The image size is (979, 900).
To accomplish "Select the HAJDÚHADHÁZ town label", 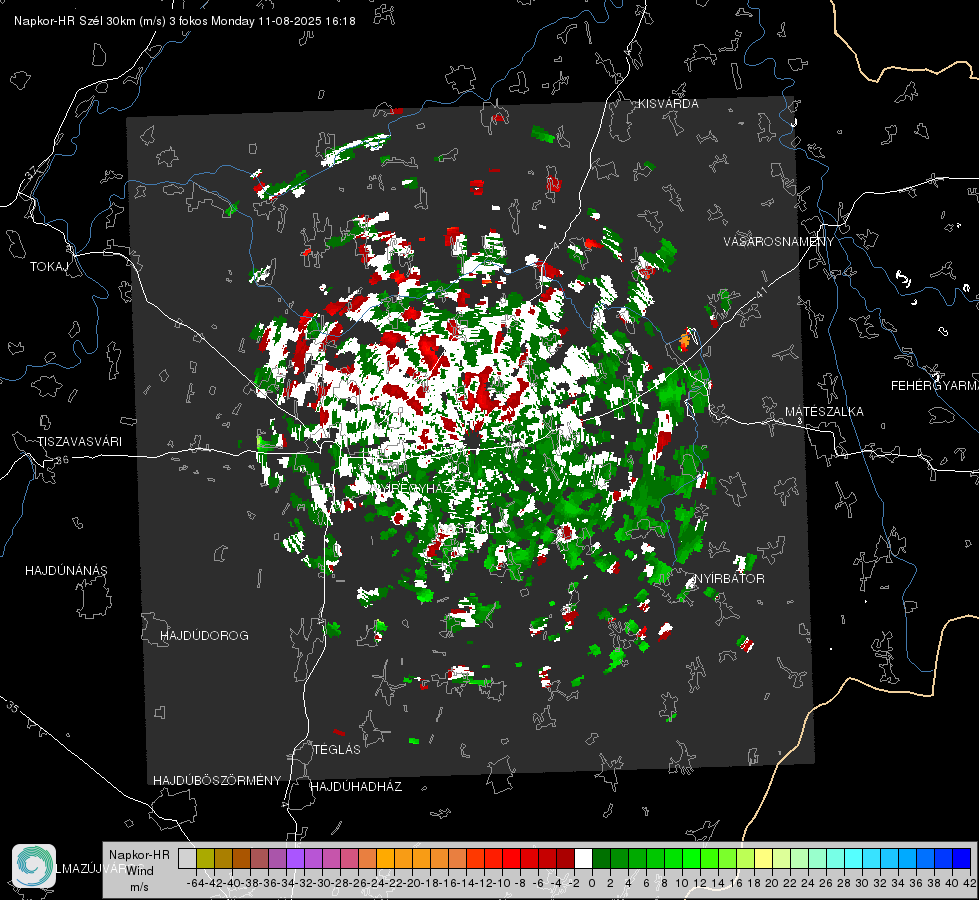I will (x=356, y=786).
